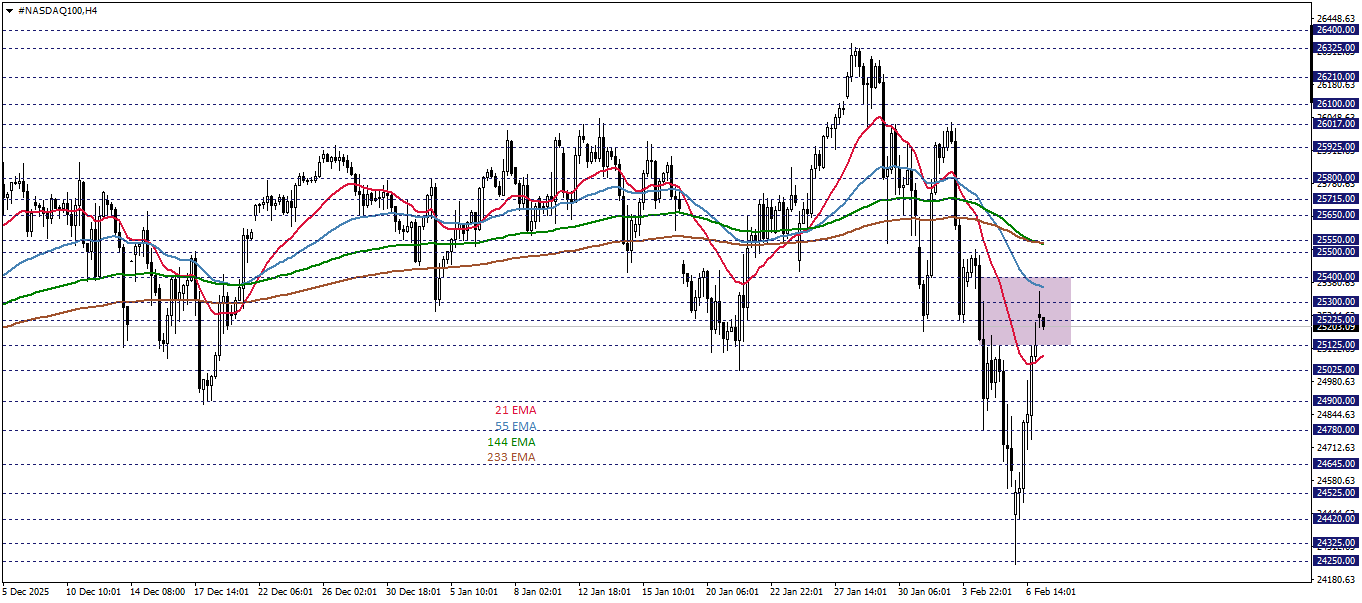Select the 26400.00 price level tag

[x=1334, y=31]
